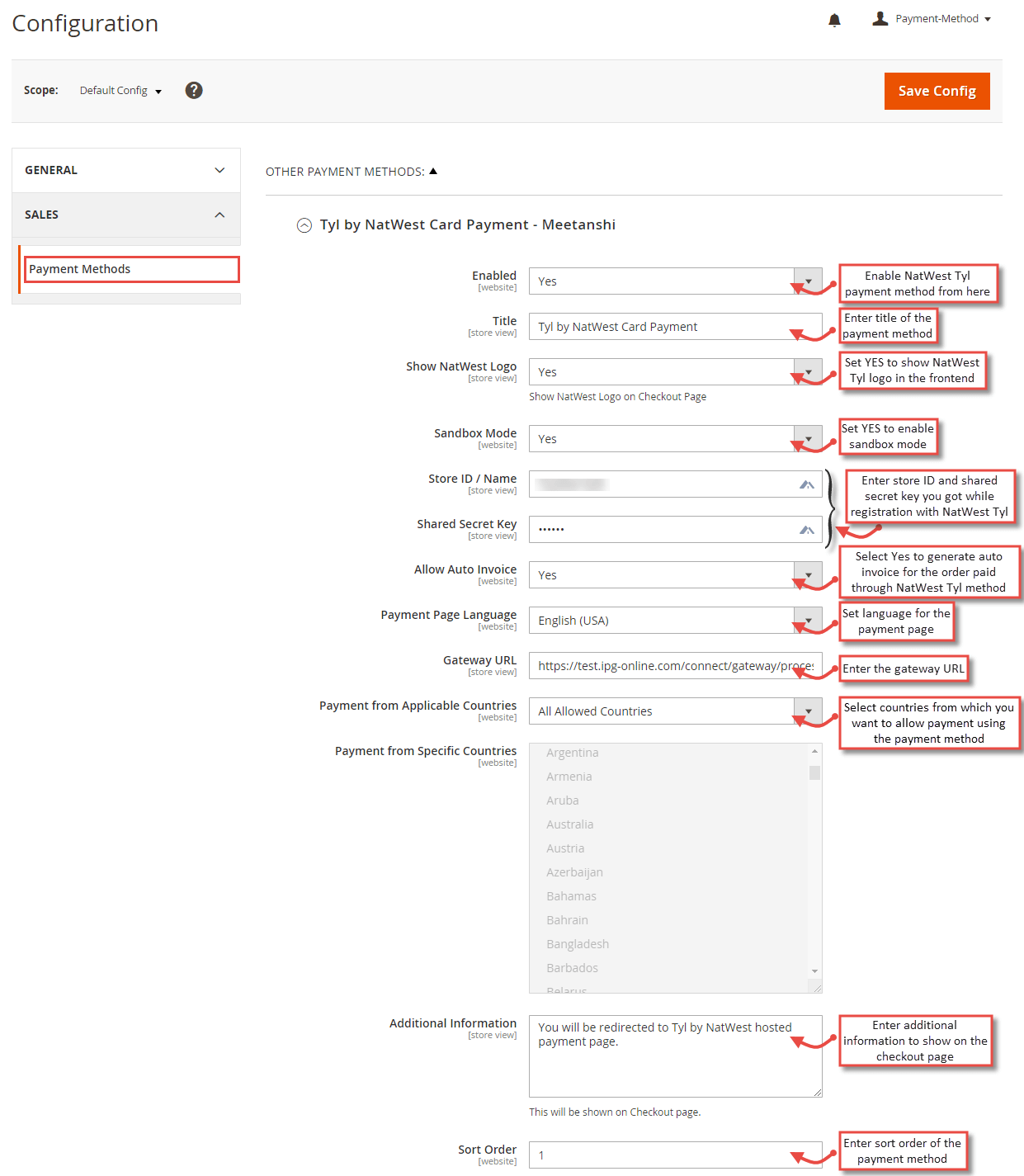This screenshot has height=1176, width=1024.
Task: Click the icon inside Store ID field
Action: click(807, 484)
